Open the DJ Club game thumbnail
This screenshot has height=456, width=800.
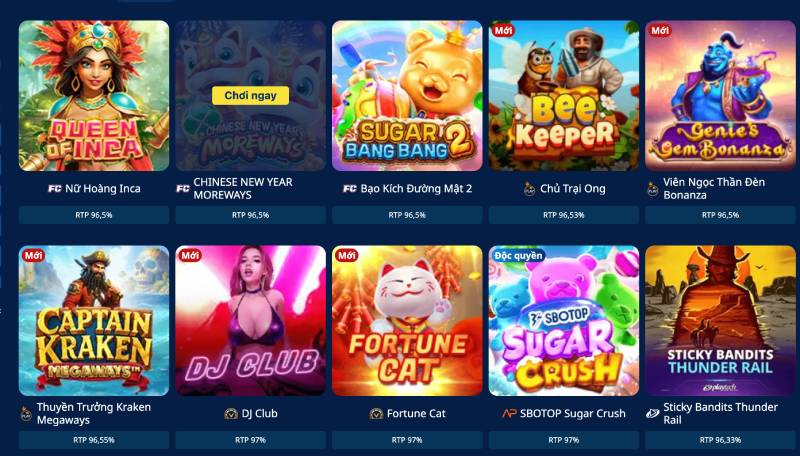point(251,321)
